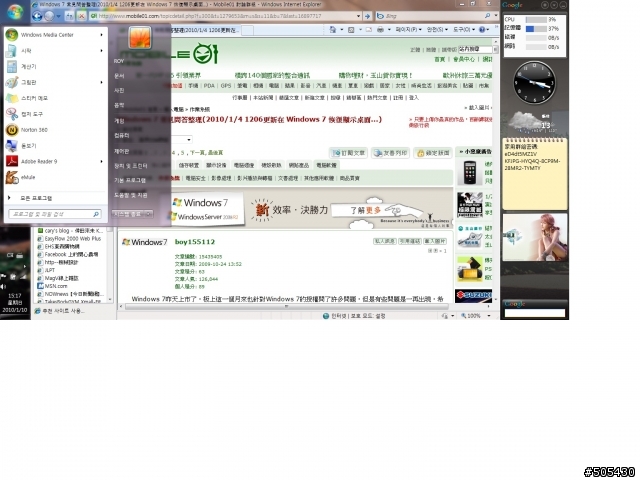Open Magnifier (돋보기) program
The width and height of the screenshot is (640, 480).
pos(55,146)
